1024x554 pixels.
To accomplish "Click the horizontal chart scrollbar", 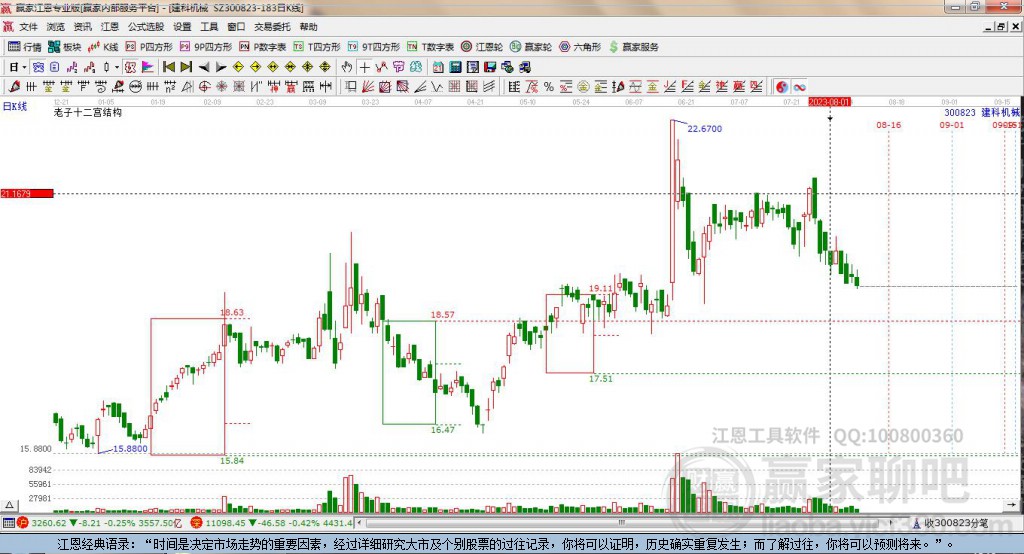I will point(620,523).
